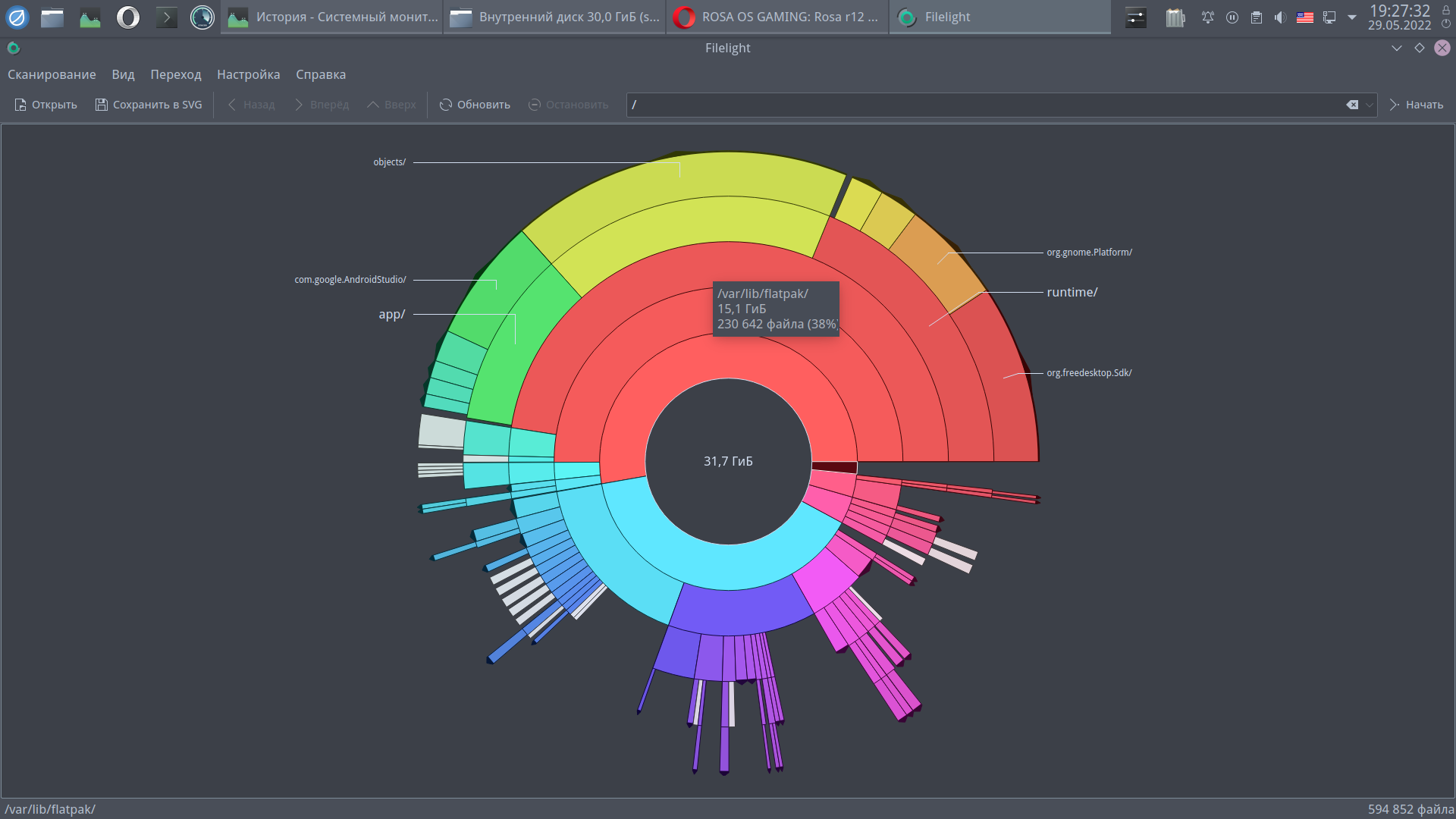Save the chart with Сохранить в SVG
The width and height of the screenshot is (1456, 819).
pos(149,105)
